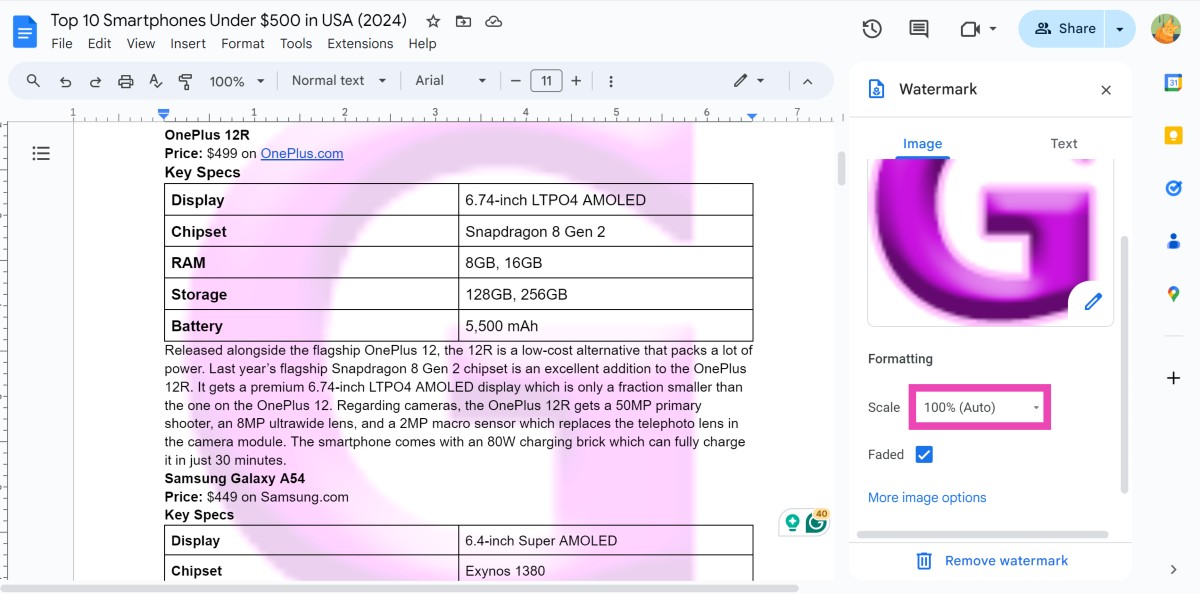Open the Extensions menu
The image size is (1200, 594).
point(360,44)
